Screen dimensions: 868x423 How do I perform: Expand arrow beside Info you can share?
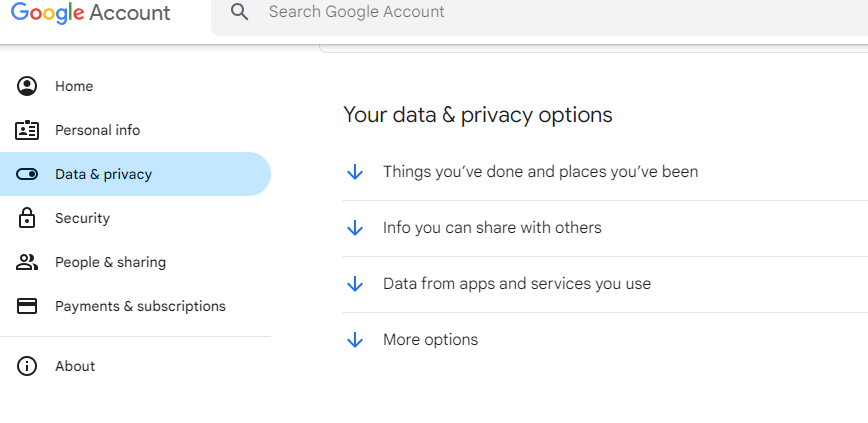354,228
